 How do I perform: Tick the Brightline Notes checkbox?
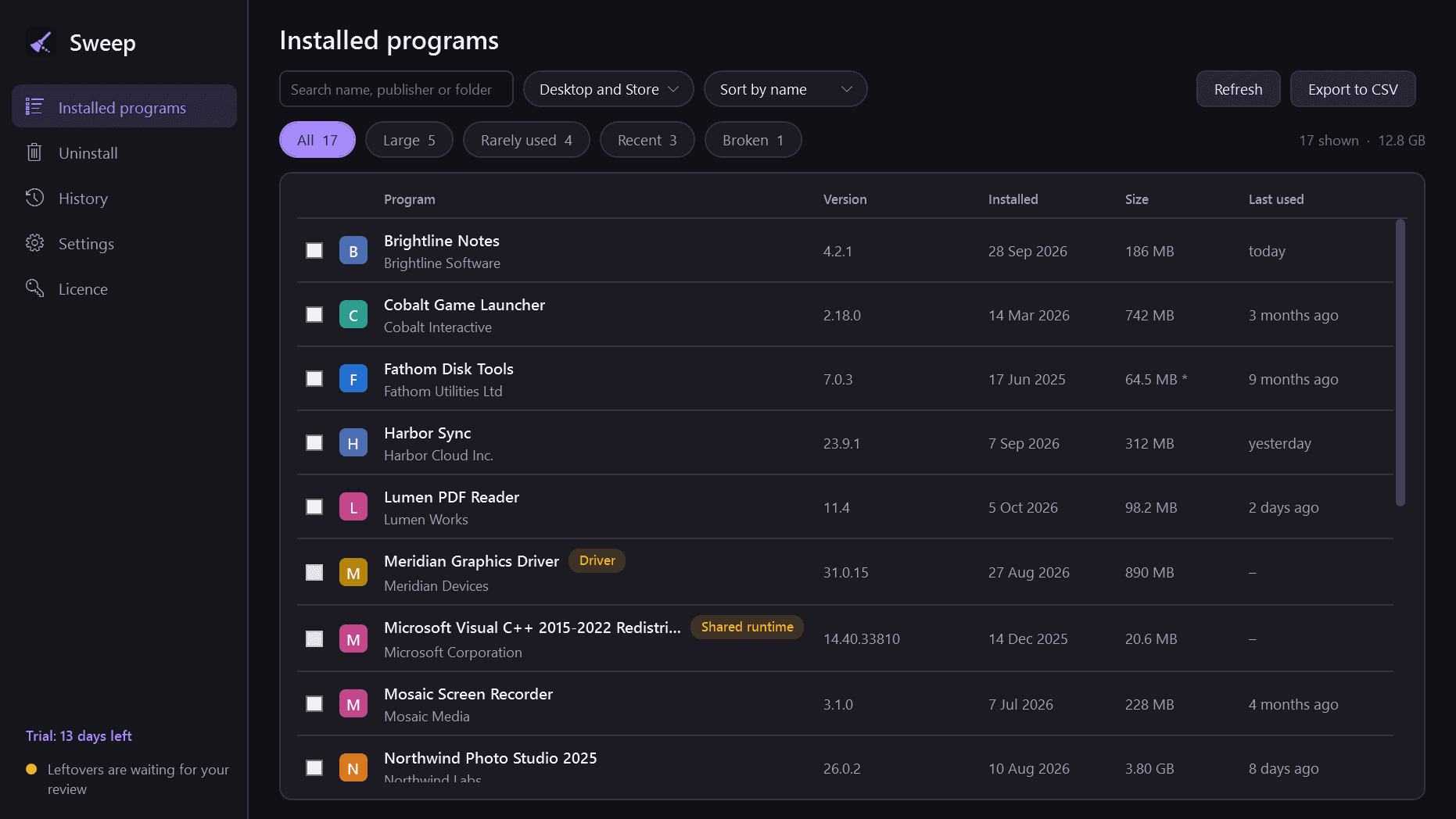click(314, 251)
